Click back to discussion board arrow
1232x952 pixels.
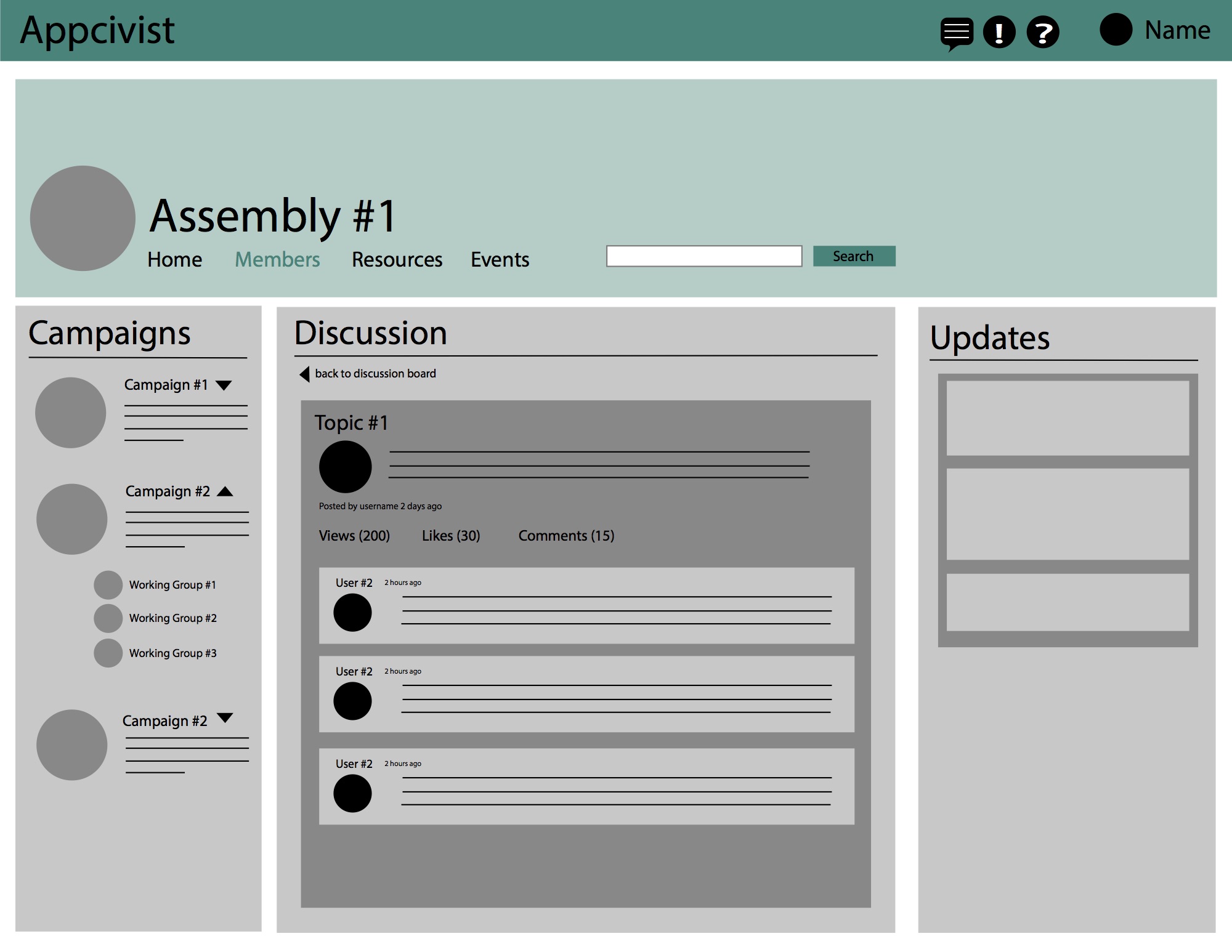[304, 373]
